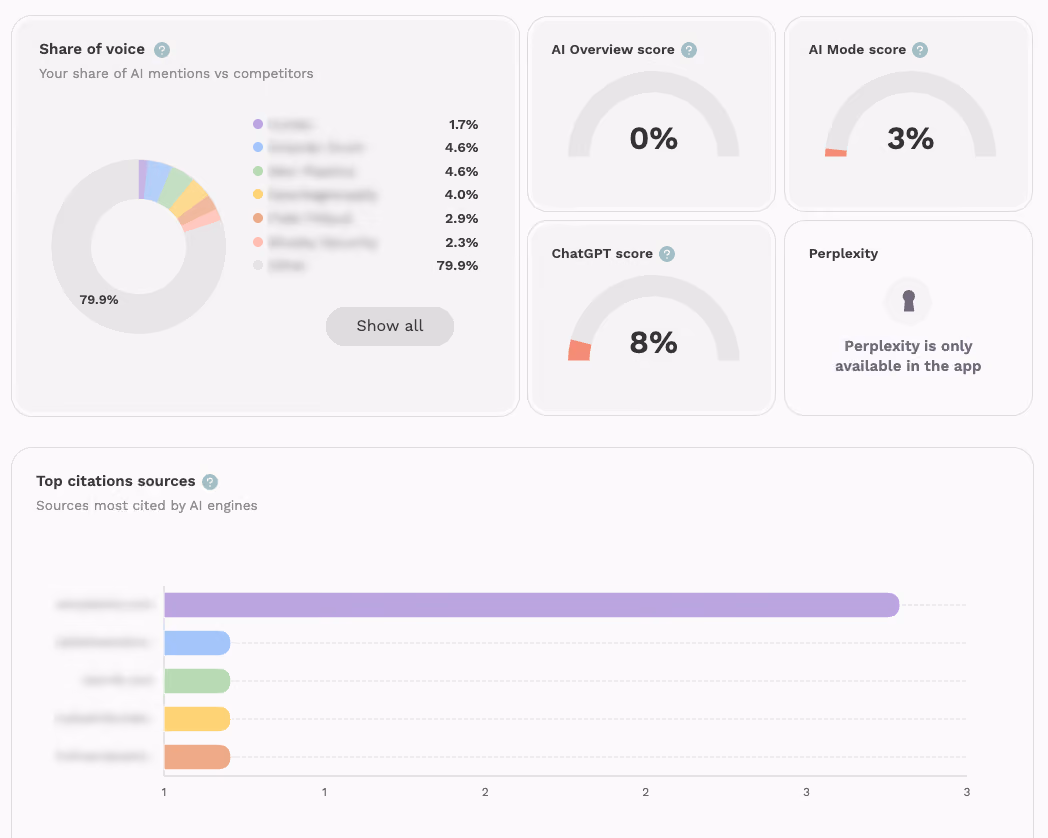This screenshot has width=1048, height=838.
Task: Click 'Your share of AI mentions vs competitors'
Action: (176, 74)
